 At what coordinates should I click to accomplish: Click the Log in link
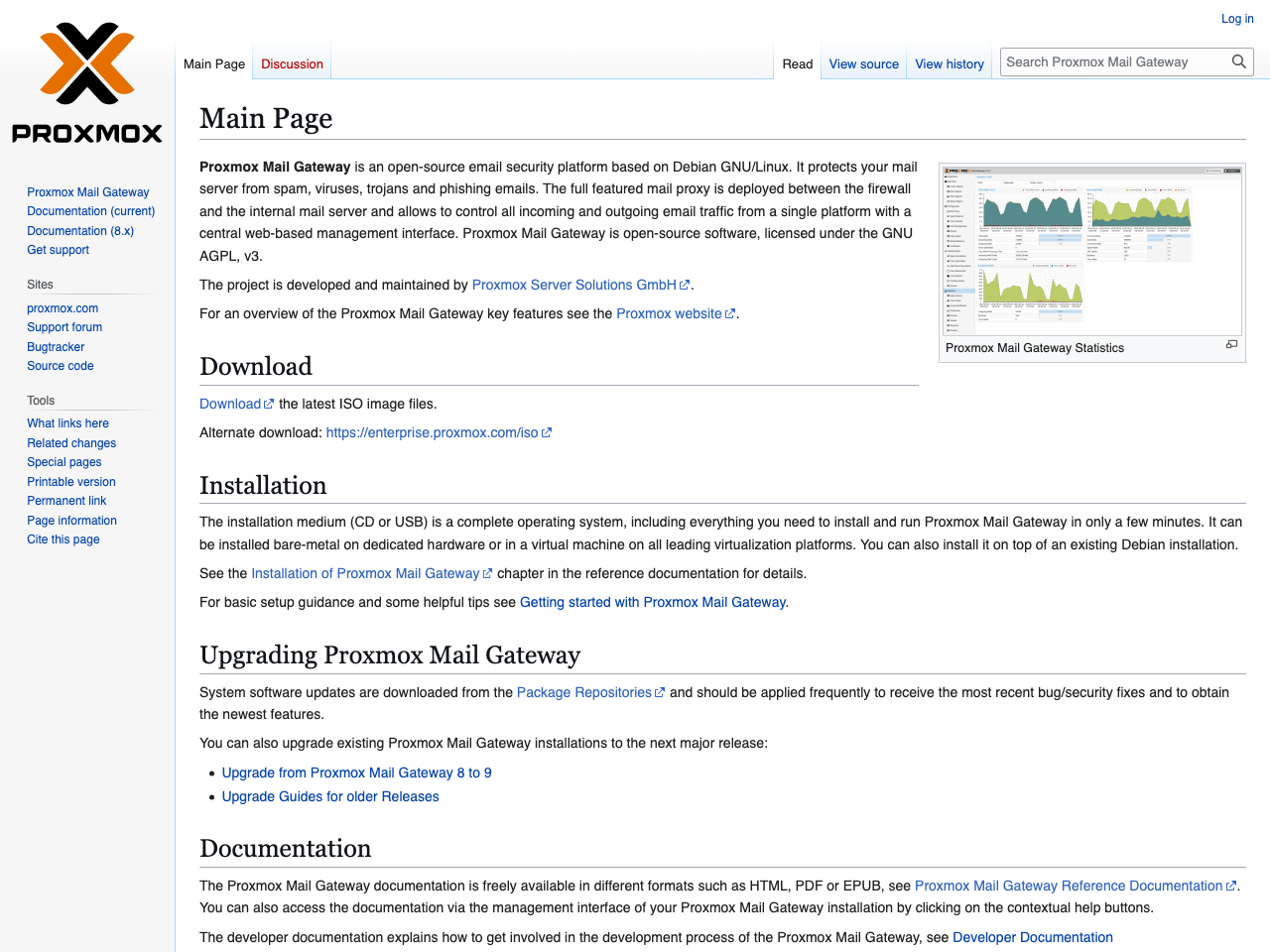pyautogui.click(x=1237, y=19)
